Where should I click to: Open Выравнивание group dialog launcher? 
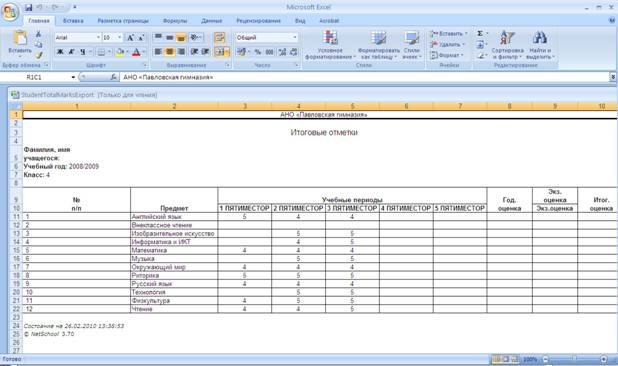[x=228, y=65]
